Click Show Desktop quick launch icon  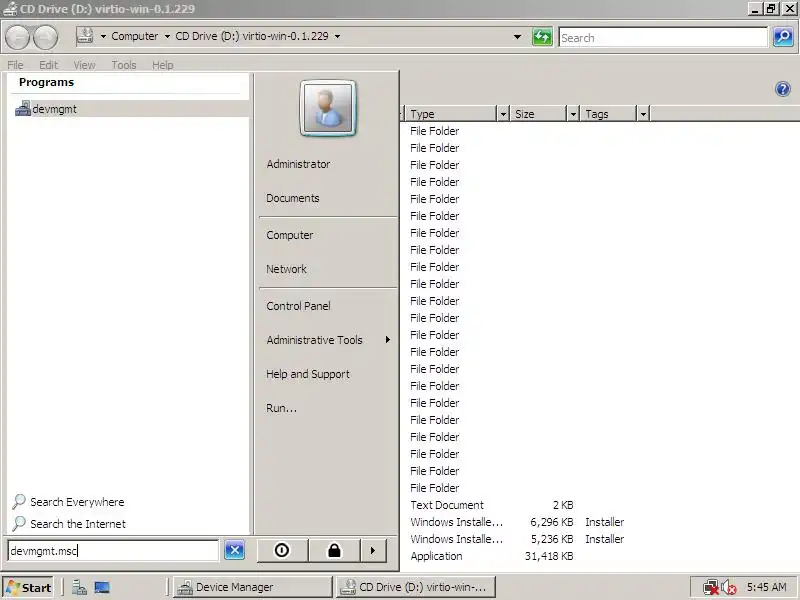pyautogui.click(x=102, y=587)
